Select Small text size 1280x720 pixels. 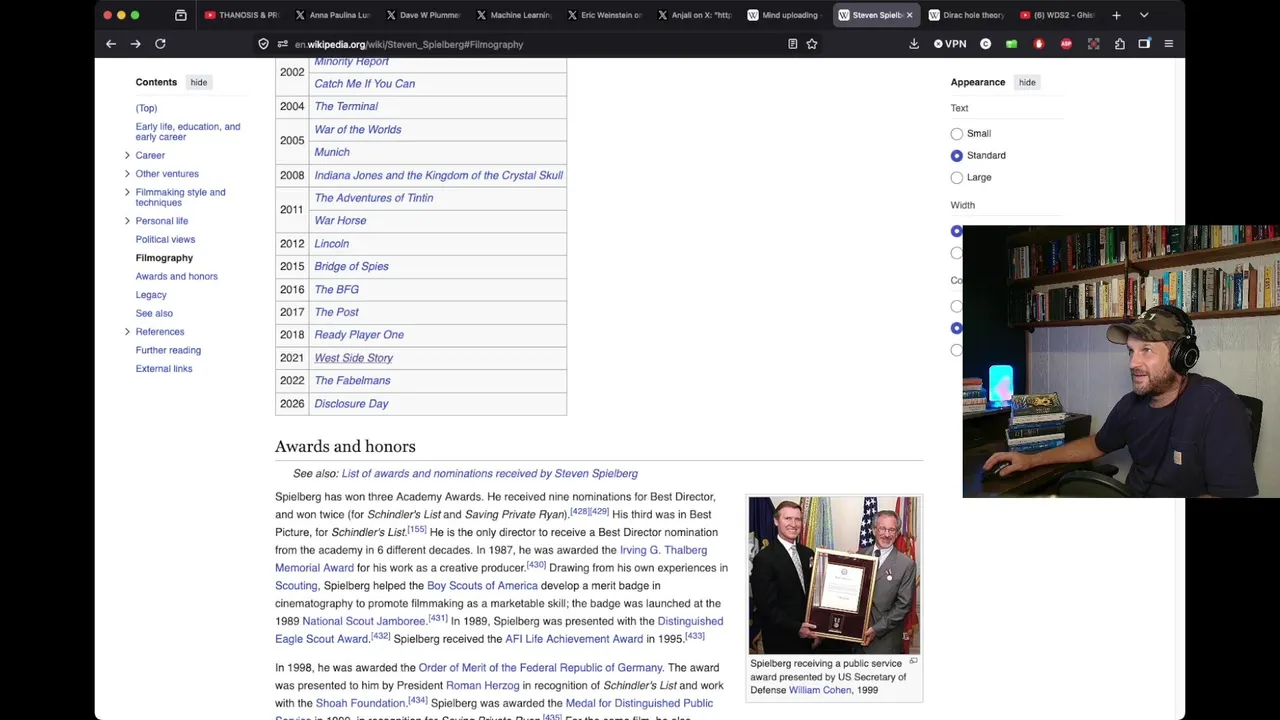tap(957, 133)
